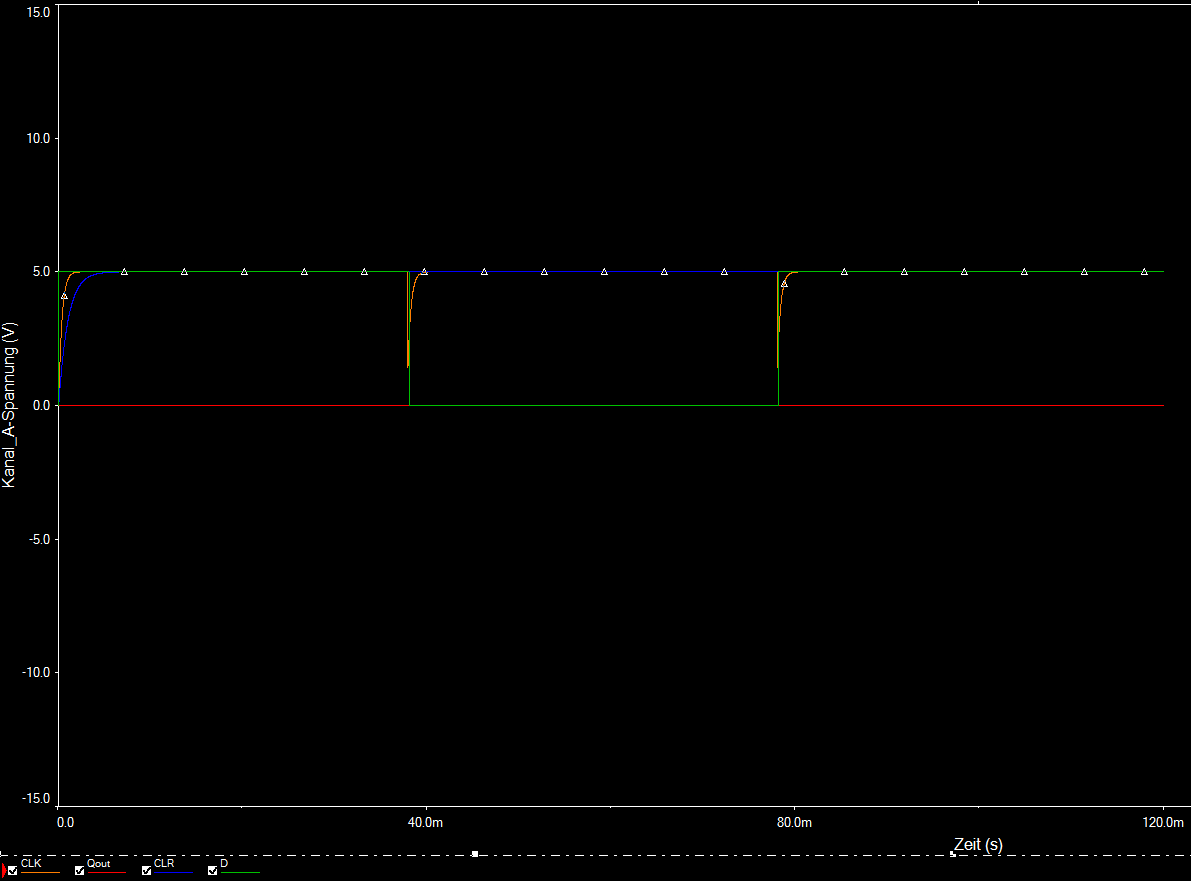Uncheck the CLK trace checkbox
Screen dimensions: 1191x881
coord(12,870)
